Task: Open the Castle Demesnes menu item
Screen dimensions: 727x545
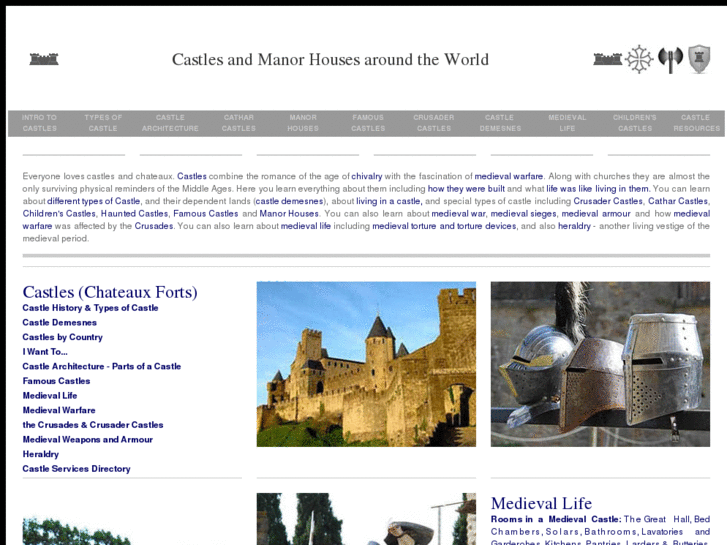Action: (500, 123)
